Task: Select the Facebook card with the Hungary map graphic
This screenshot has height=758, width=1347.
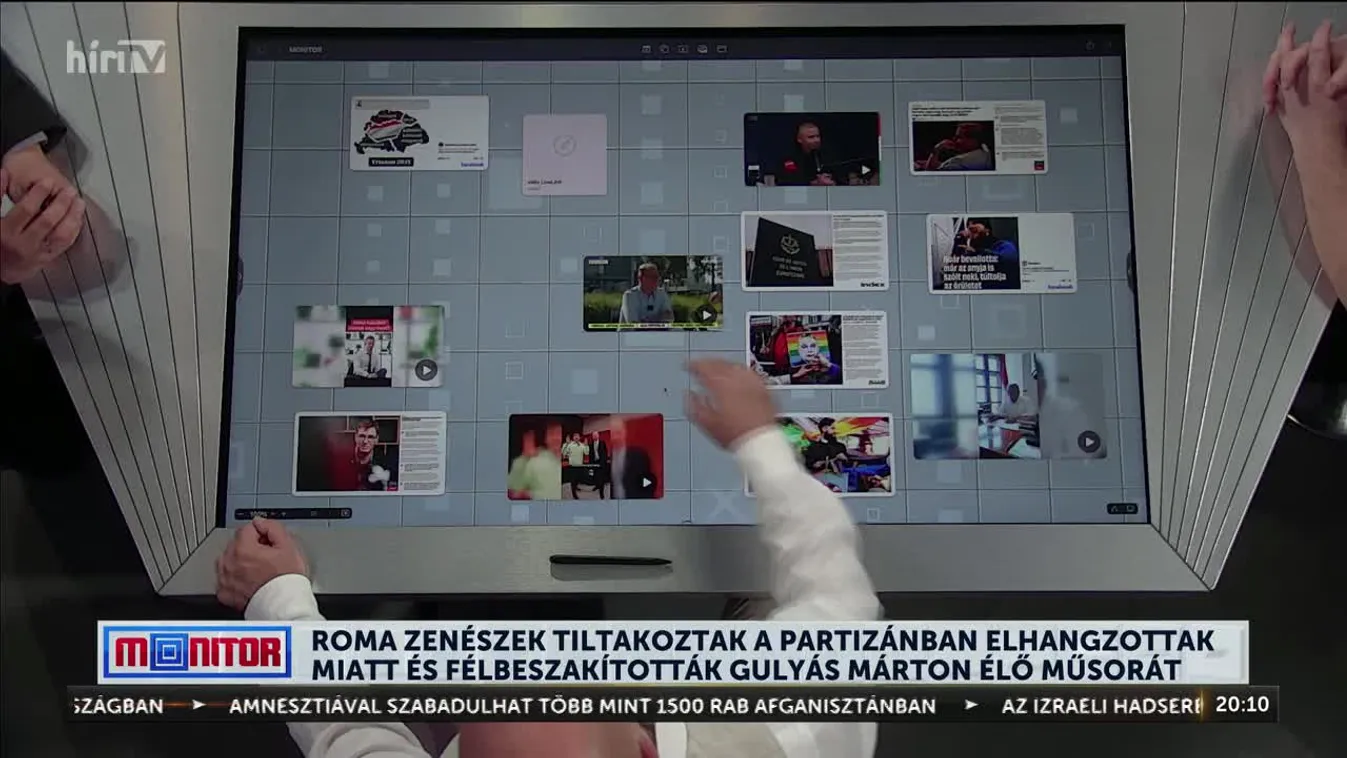Action: 420,135
